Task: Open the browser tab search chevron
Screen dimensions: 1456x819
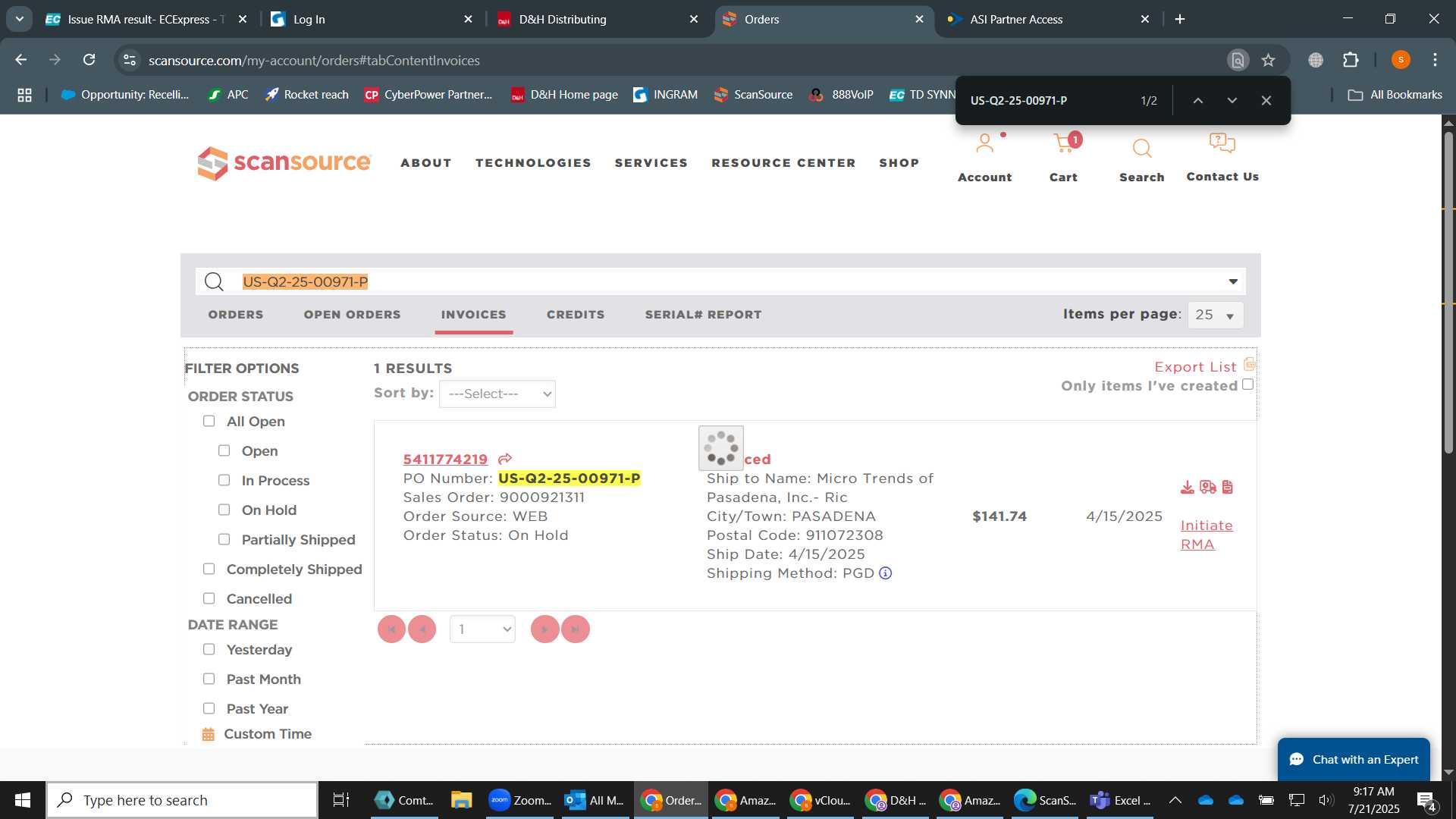Action: [20, 19]
